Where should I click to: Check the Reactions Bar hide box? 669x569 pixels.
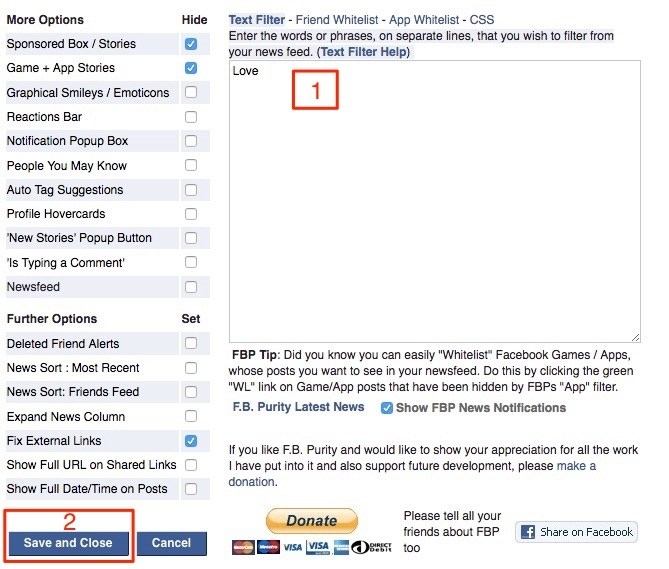pyautogui.click(x=191, y=117)
